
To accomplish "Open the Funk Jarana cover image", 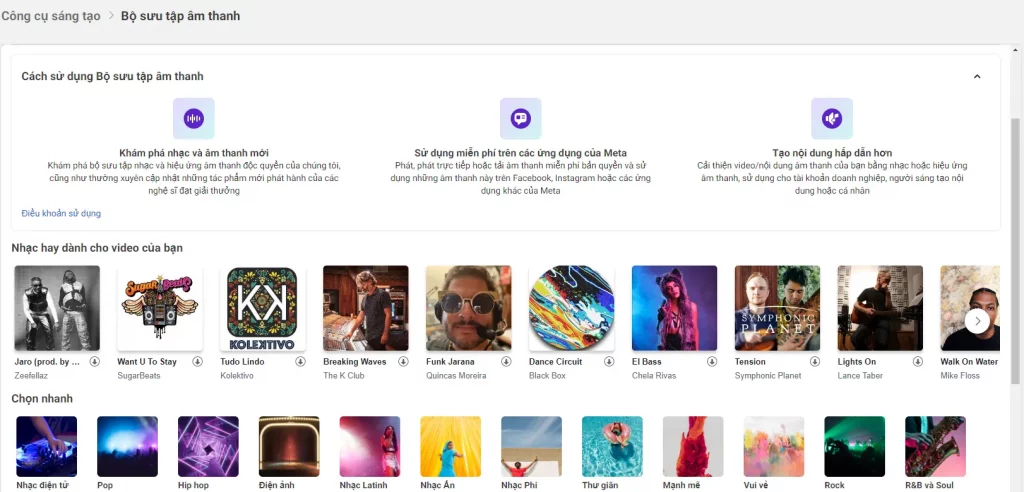I will click(468, 308).
